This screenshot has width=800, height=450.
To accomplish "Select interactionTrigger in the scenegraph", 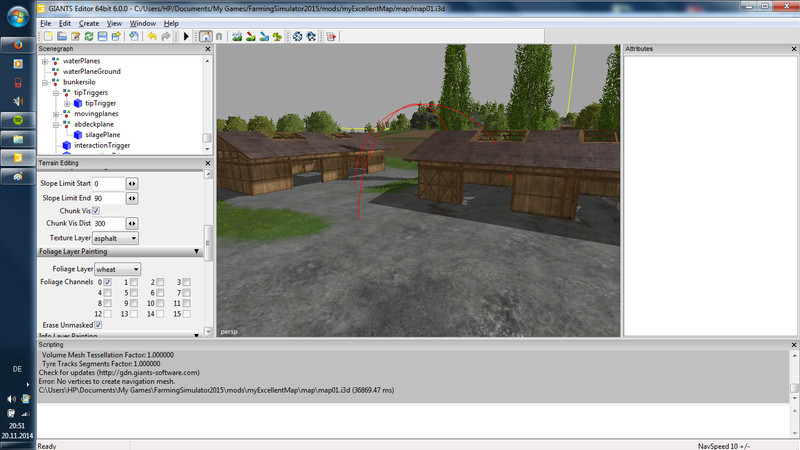I will click(x=102, y=145).
